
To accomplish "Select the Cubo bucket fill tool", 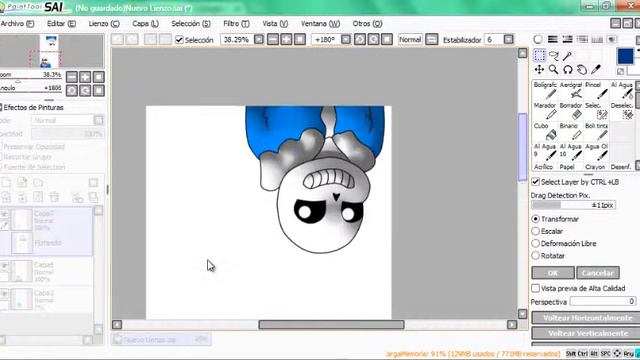I will tap(545, 131).
